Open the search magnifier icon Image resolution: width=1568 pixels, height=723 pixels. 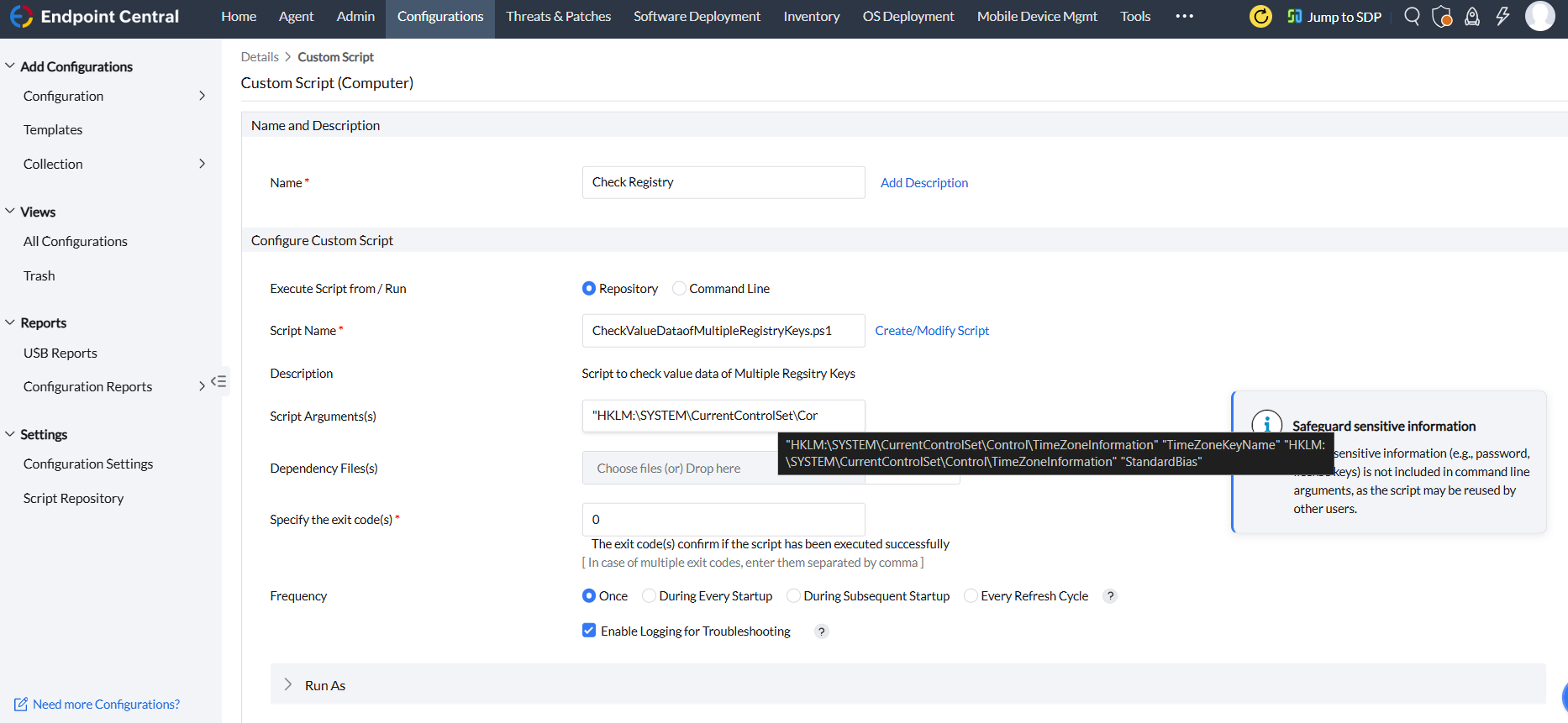tap(1412, 17)
